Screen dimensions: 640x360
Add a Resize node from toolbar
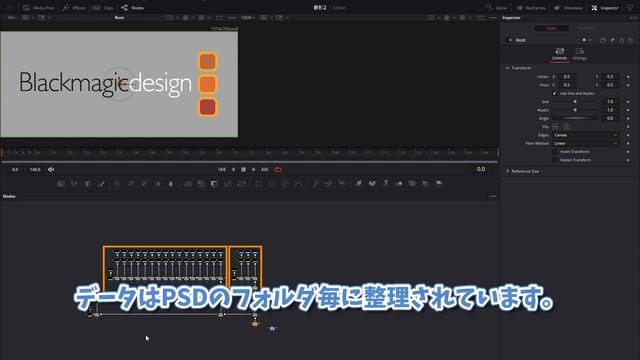[x=228, y=184]
